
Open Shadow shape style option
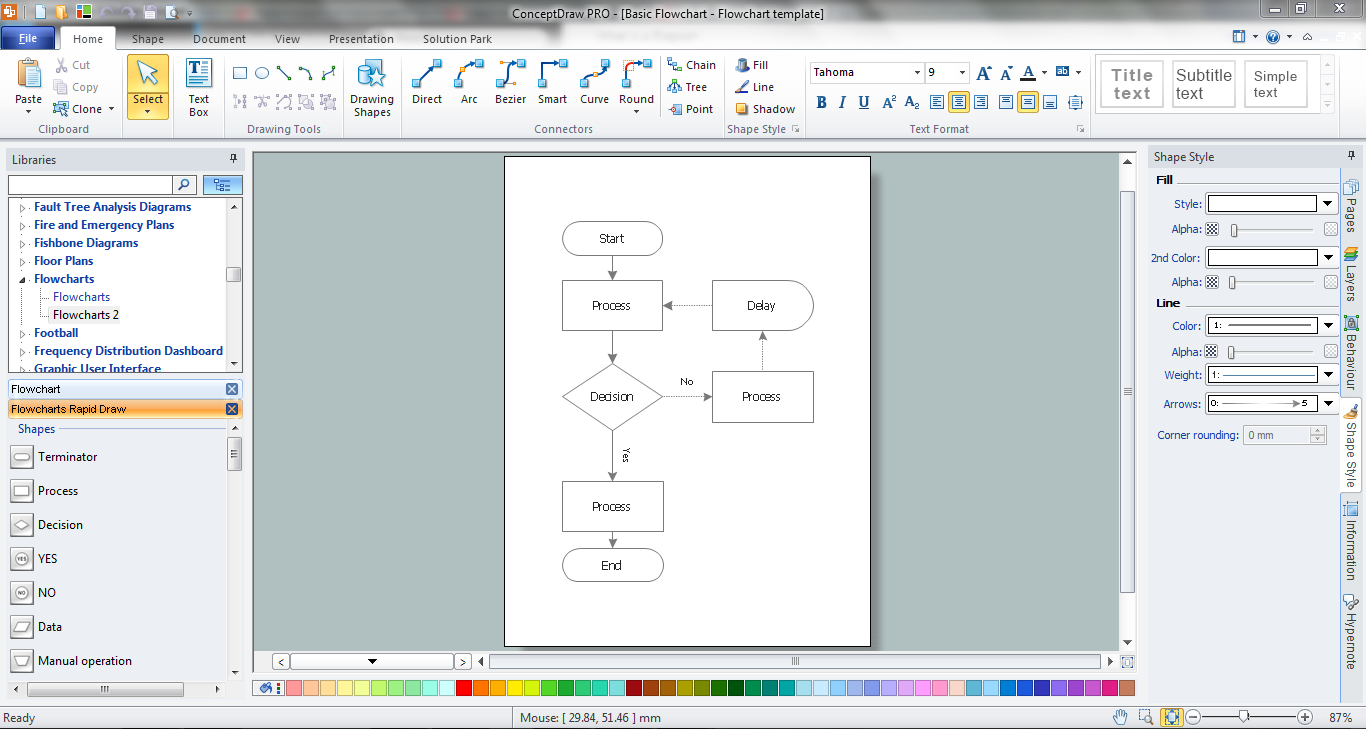pos(765,109)
